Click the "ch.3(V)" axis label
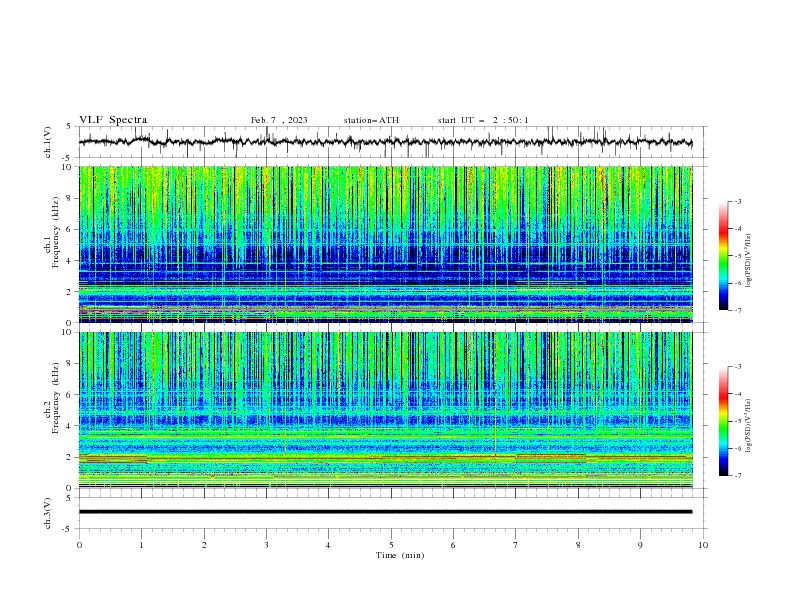Image resolution: width=792 pixels, height=612 pixels. tap(48, 513)
